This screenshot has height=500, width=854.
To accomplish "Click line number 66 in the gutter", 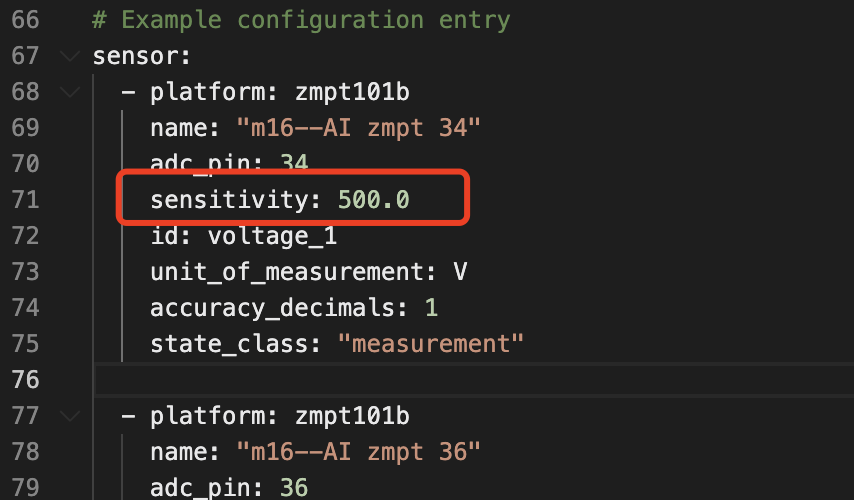I will (26, 20).
